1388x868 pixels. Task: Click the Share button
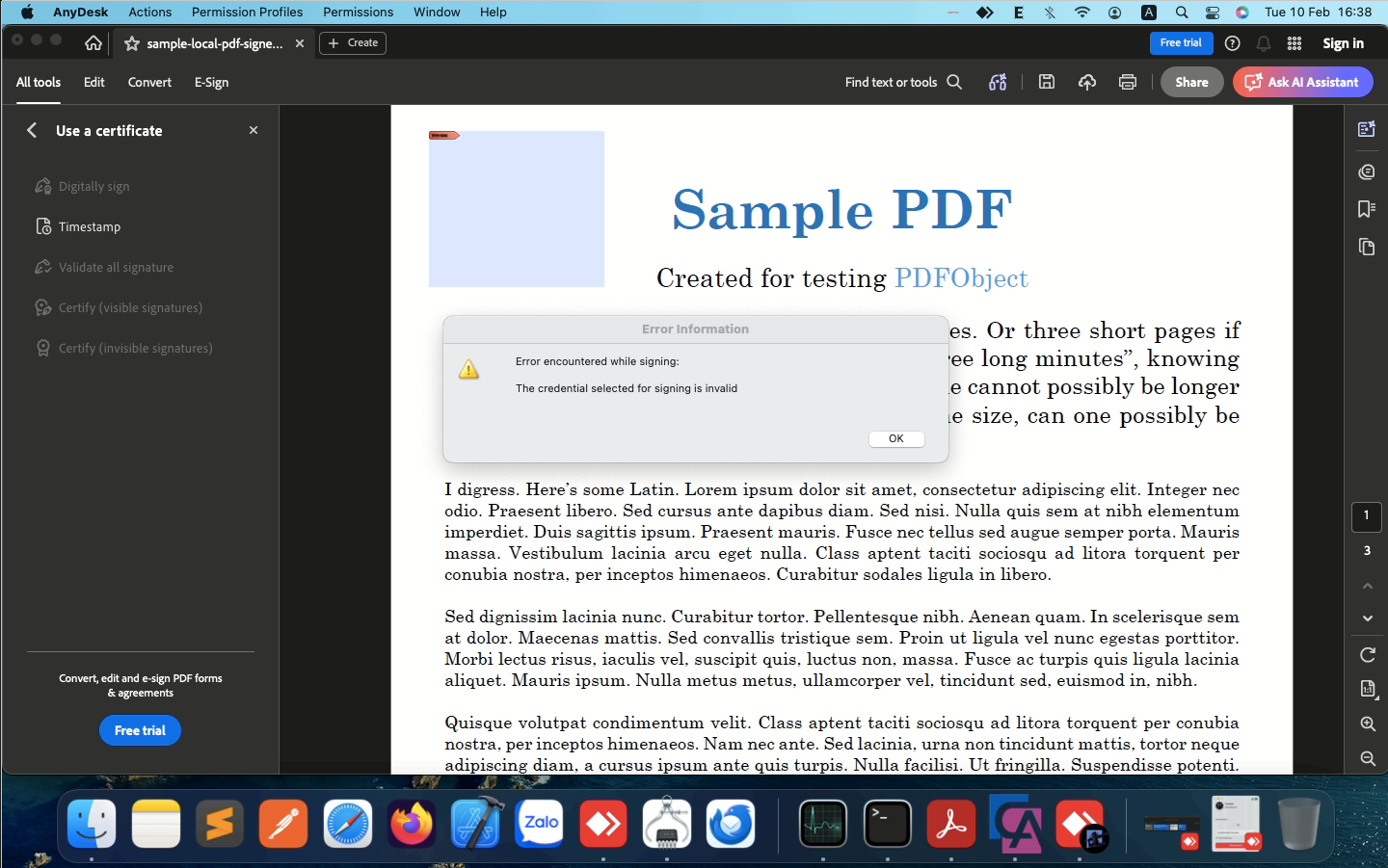(1191, 82)
